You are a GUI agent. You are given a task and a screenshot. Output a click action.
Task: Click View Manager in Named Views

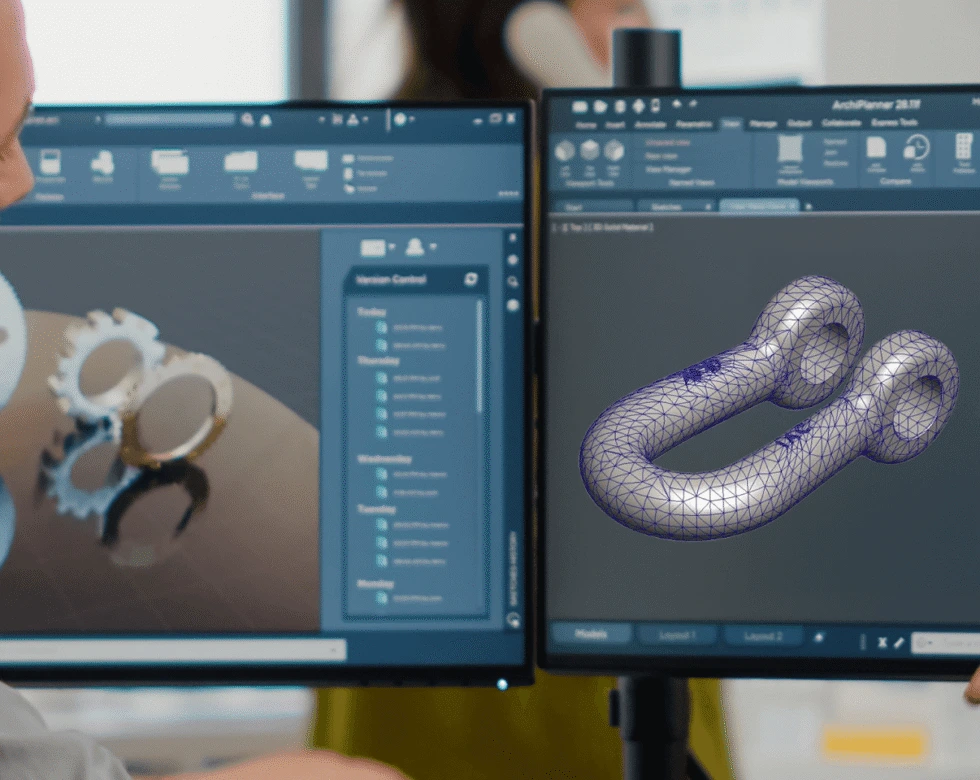coord(668,170)
